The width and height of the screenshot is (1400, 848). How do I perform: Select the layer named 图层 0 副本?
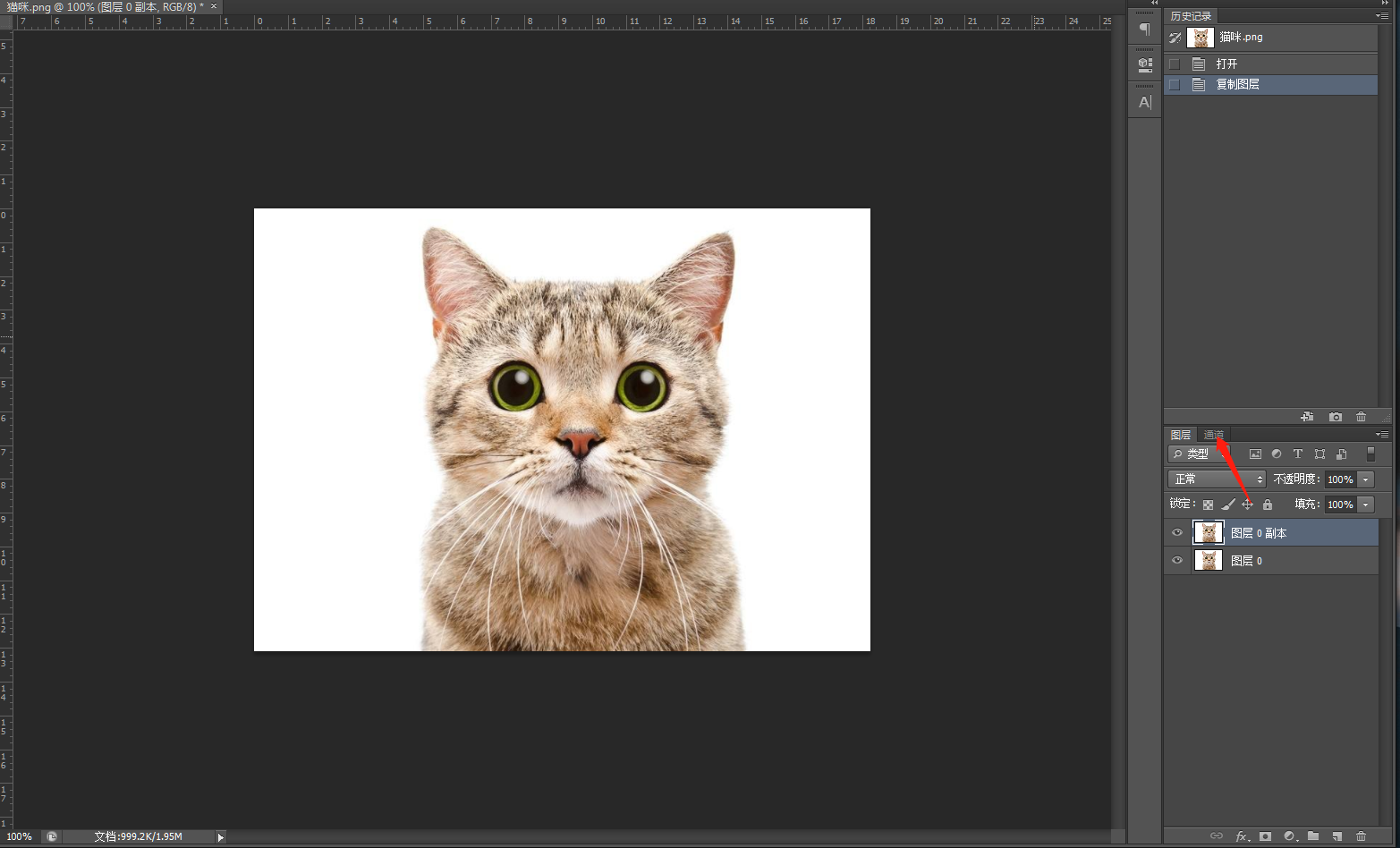pos(1258,533)
